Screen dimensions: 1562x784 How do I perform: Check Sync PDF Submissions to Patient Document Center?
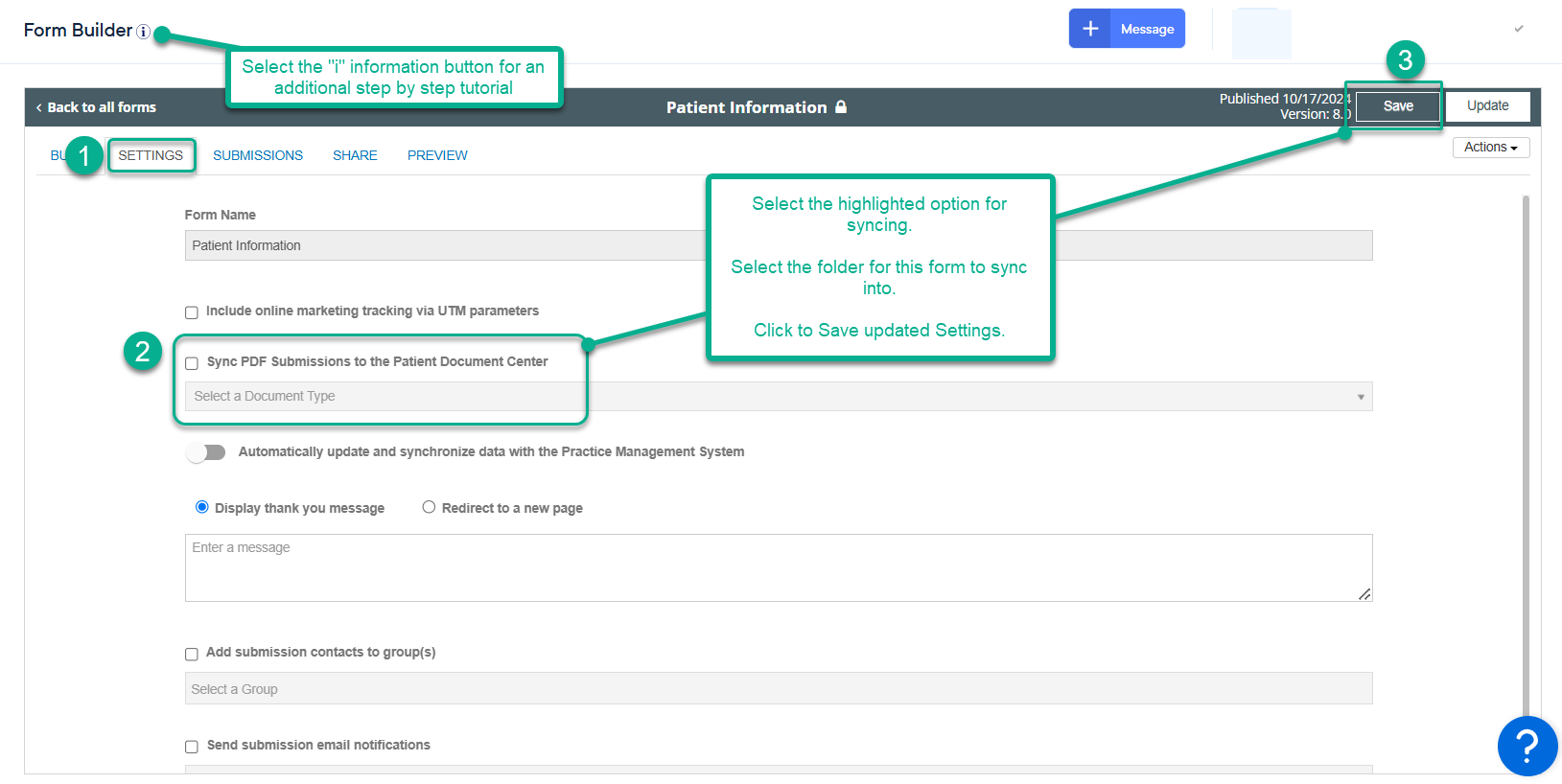(x=192, y=363)
